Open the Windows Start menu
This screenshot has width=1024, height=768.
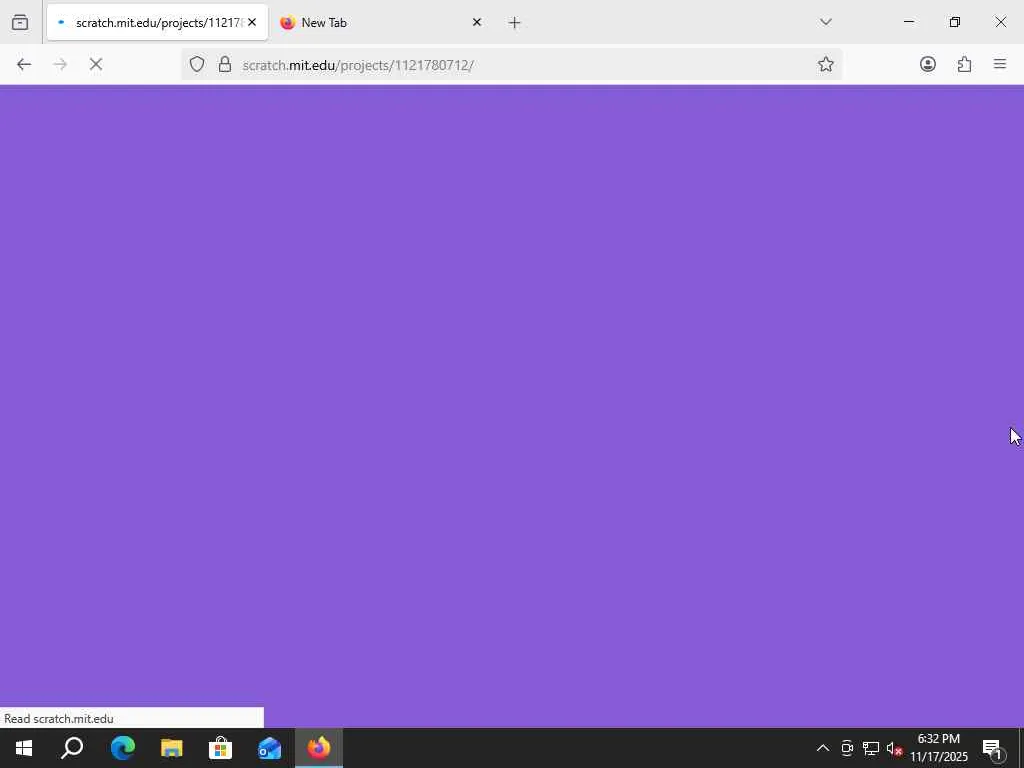point(24,748)
